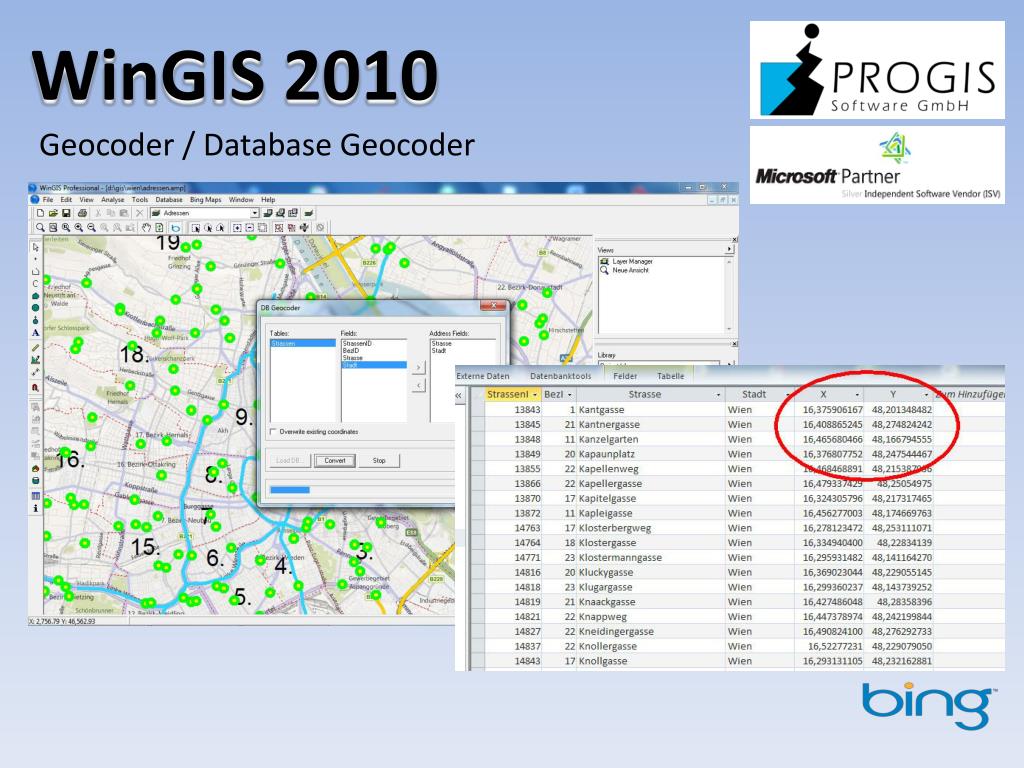
Task: Switch to the Tabelle tab
Action: coord(671,376)
